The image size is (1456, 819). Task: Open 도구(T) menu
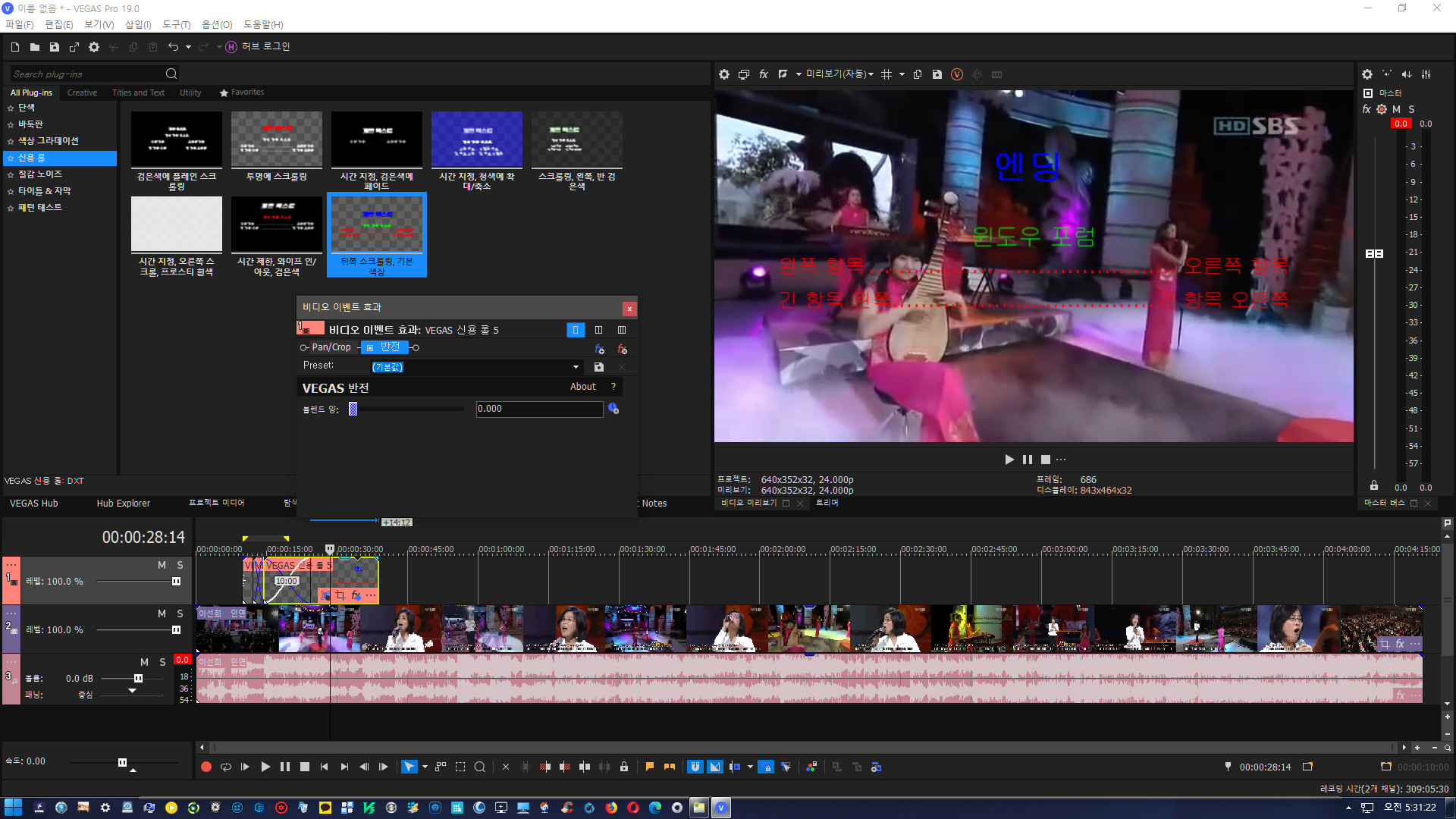click(177, 24)
